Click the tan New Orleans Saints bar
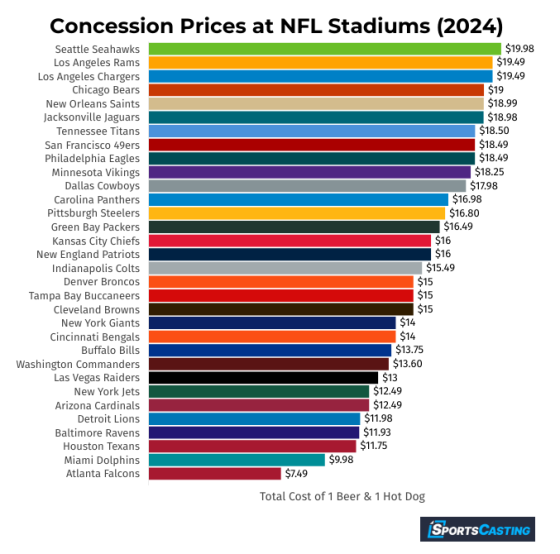The width and height of the screenshot is (560, 554). click(316, 104)
